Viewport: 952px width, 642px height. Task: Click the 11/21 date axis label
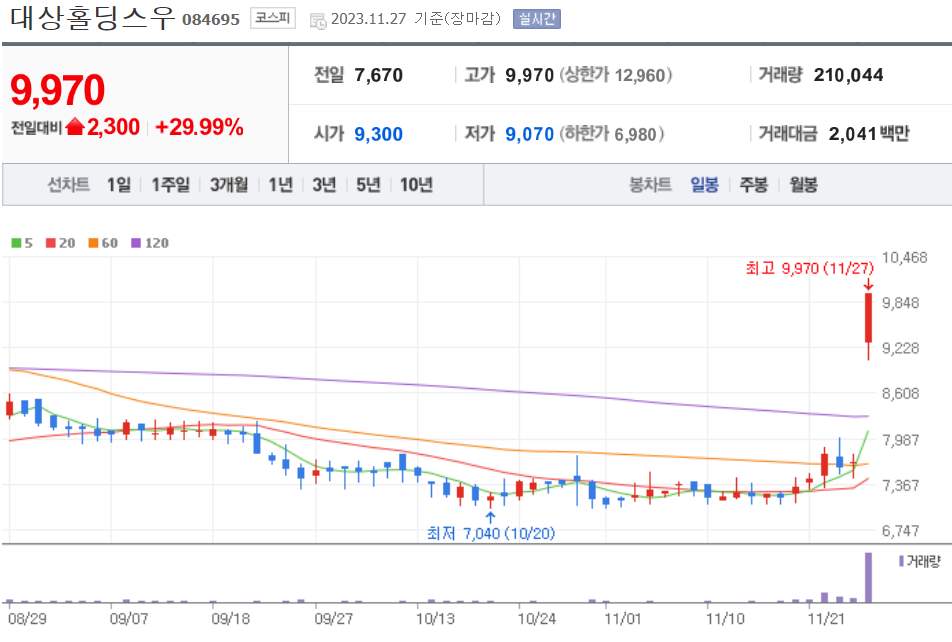pyautogui.click(x=826, y=619)
